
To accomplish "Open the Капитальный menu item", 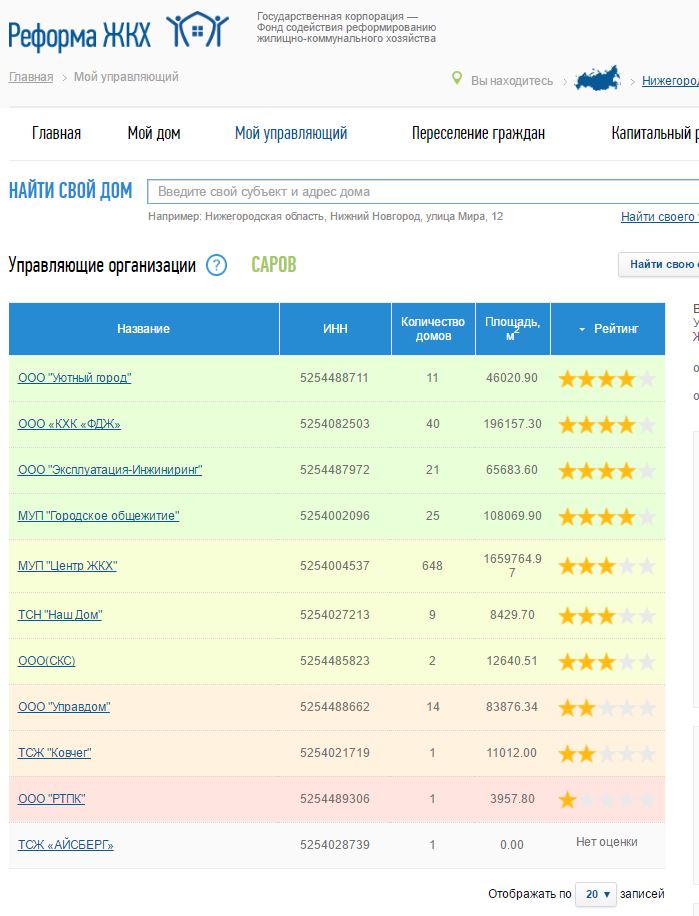I will click(655, 133).
